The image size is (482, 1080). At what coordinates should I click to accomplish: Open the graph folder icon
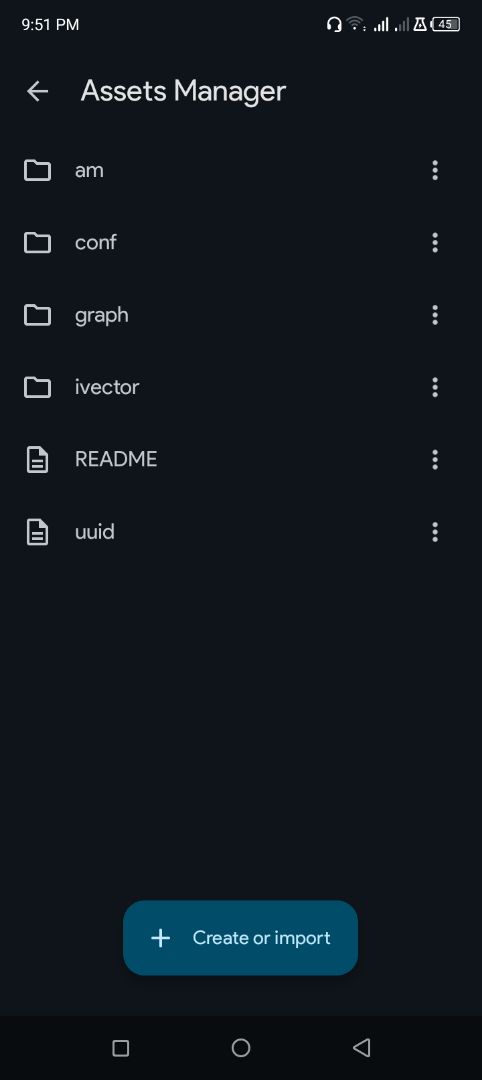tap(37, 315)
